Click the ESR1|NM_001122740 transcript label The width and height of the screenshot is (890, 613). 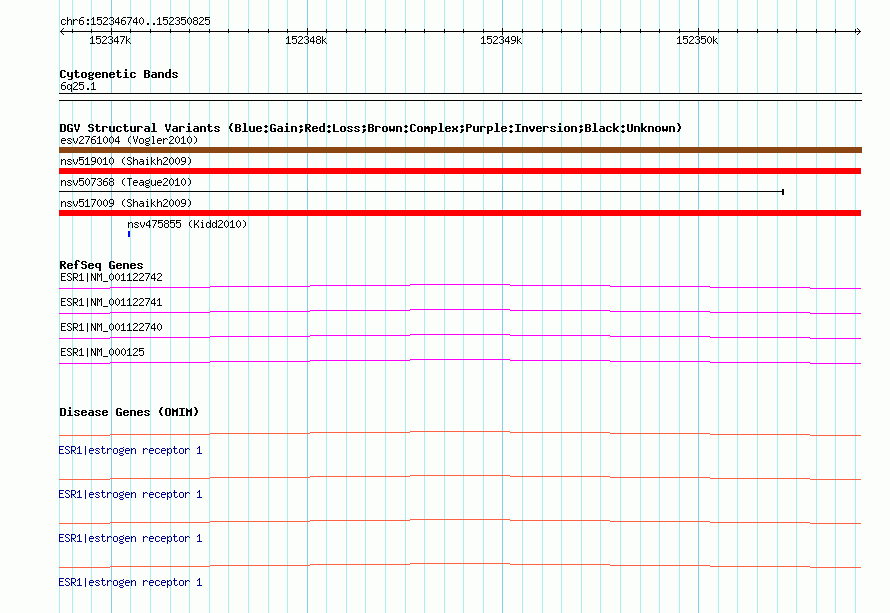coord(111,328)
